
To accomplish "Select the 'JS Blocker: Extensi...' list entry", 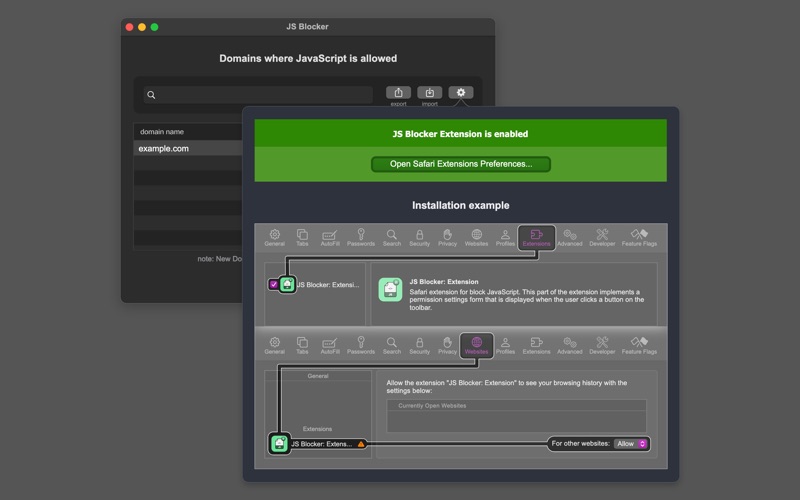I will tap(328, 285).
